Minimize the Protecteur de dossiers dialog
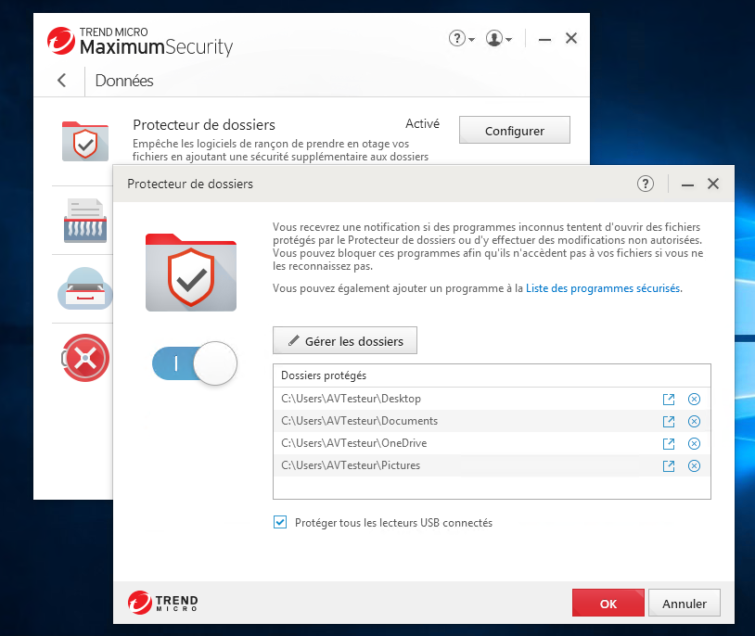This screenshot has width=755, height=636. click(688, 184)
